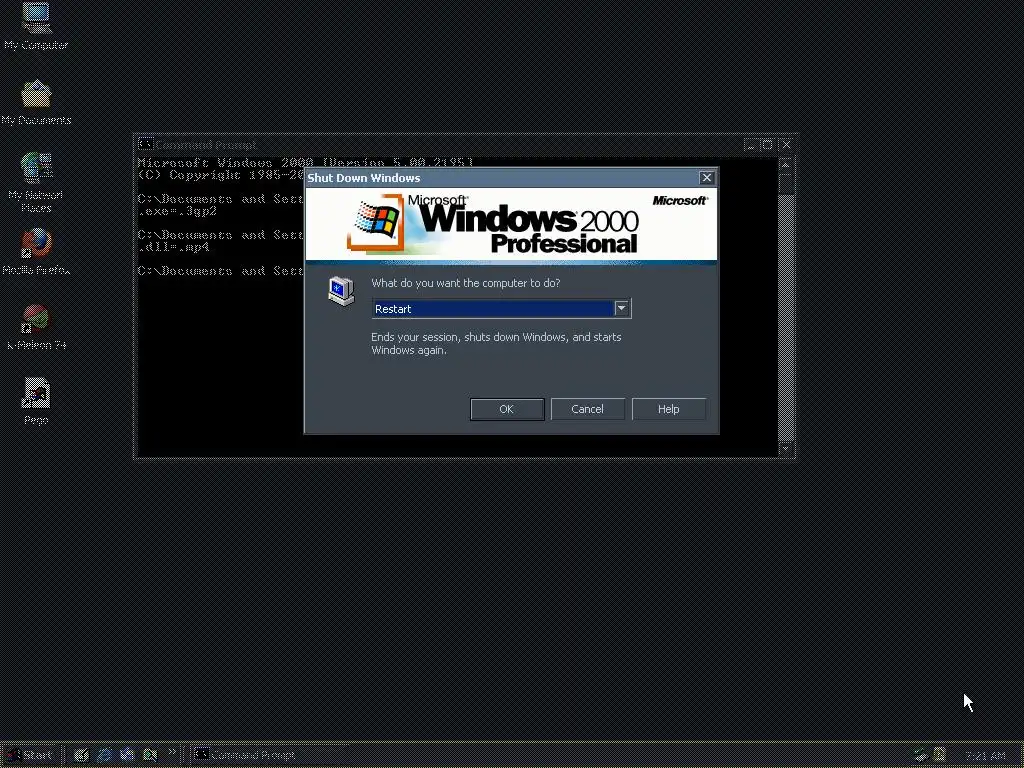The height and width of the screenshot is (768, 1024).
Task: Click Show Desktop quick launch icon
Action: pos(81,755)
